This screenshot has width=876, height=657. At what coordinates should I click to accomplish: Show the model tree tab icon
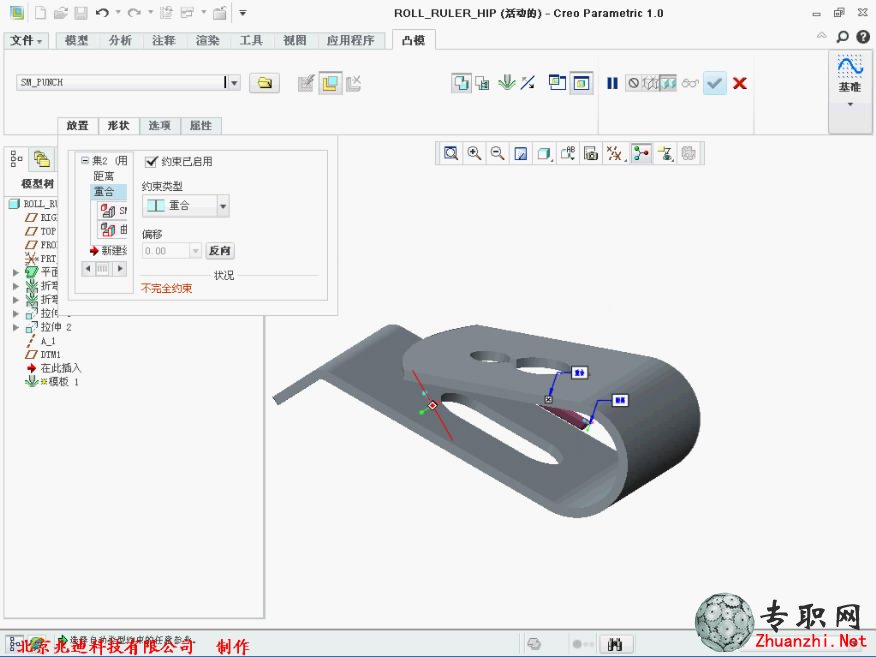[x=16, y=159]
